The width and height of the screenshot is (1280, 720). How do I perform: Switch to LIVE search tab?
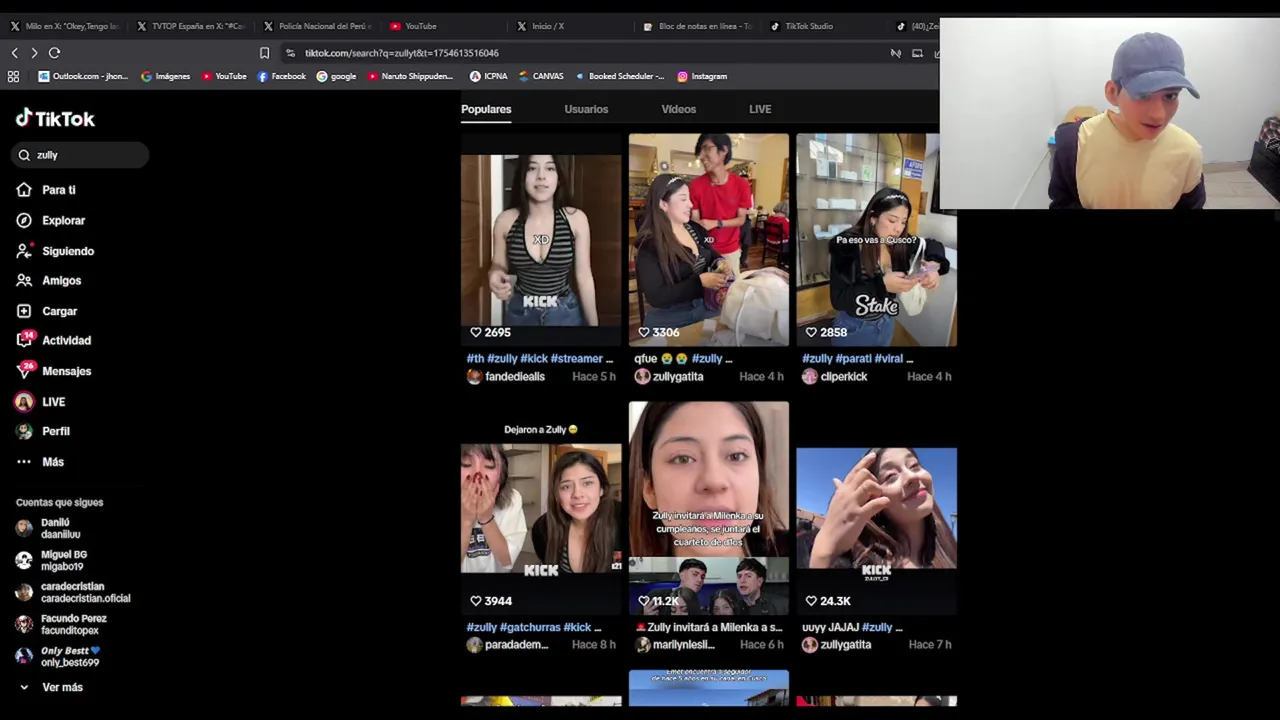click(x=760, y=109)
